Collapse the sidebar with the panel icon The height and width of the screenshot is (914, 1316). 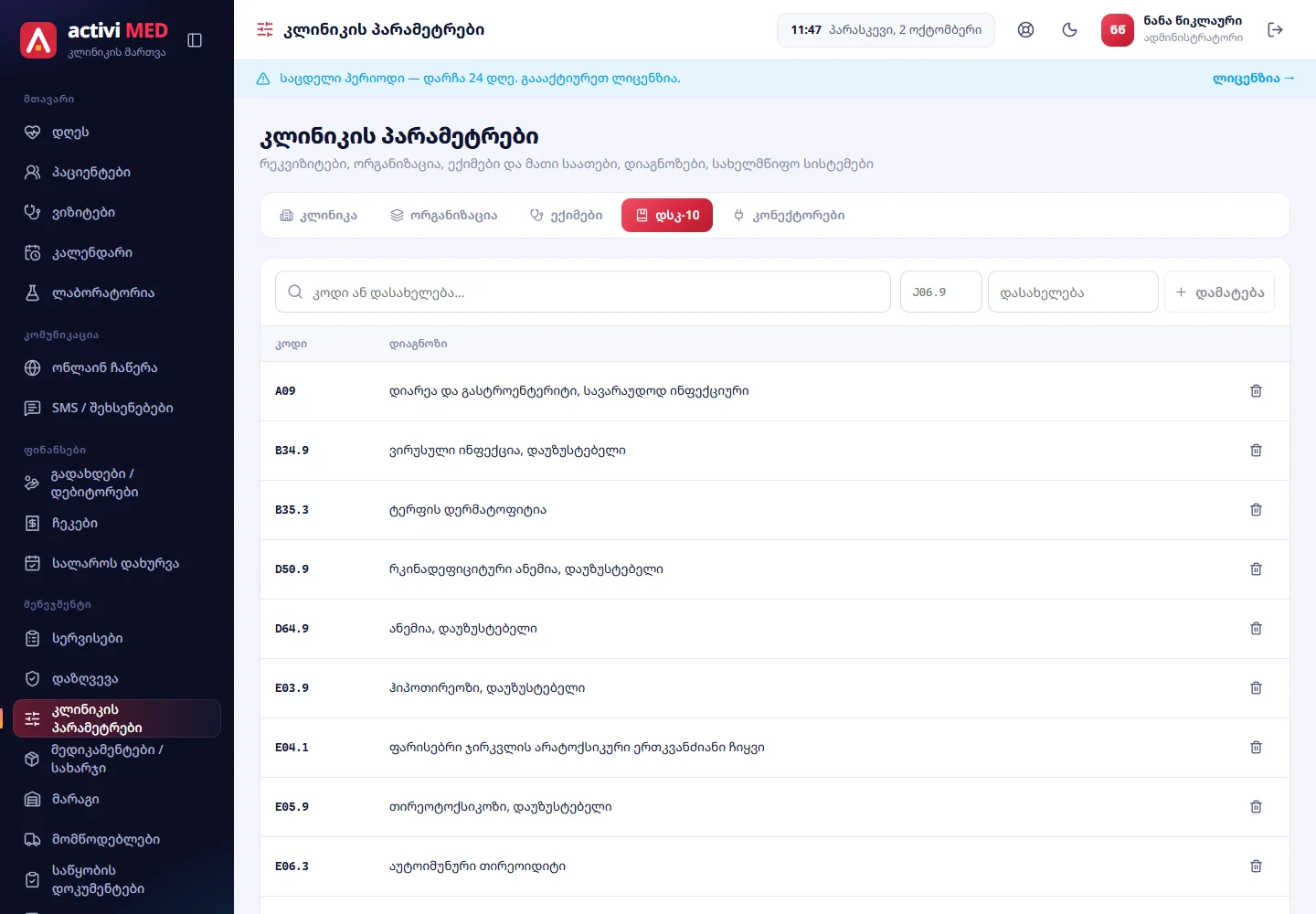coord(195,40)
